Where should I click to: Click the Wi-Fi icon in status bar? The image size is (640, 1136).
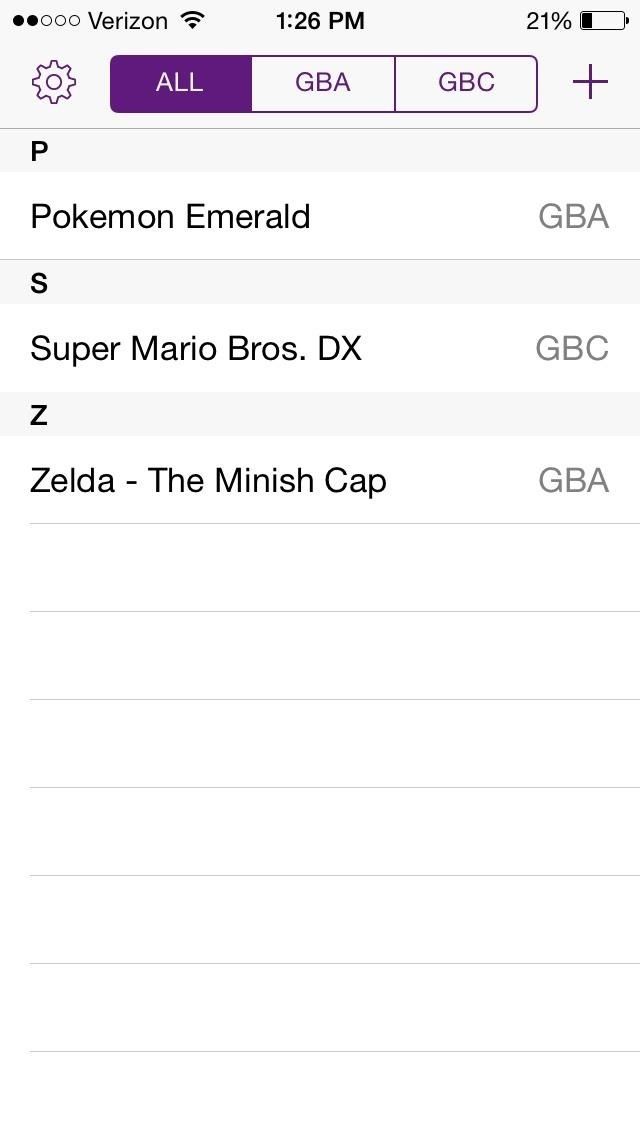191,20
